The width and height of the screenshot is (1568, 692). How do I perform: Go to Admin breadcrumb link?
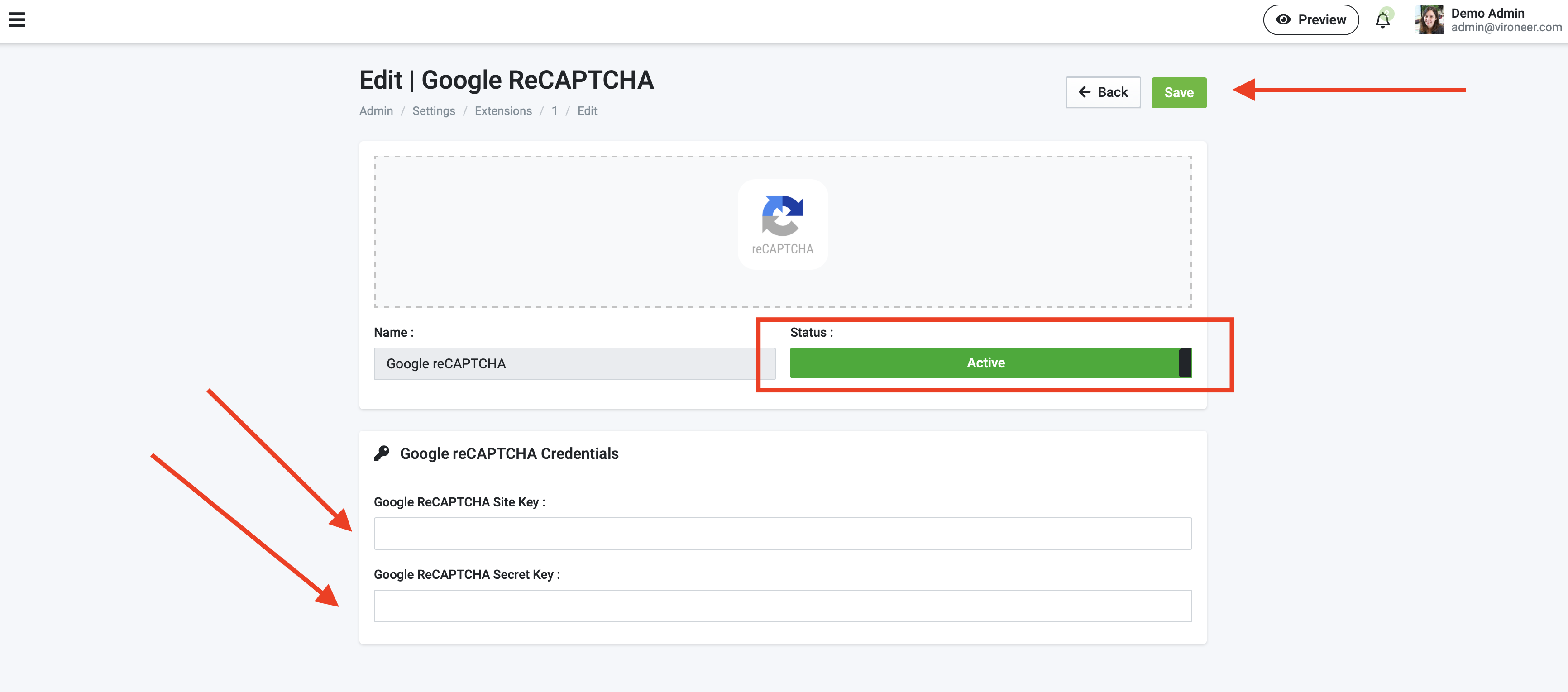[376, 111]
